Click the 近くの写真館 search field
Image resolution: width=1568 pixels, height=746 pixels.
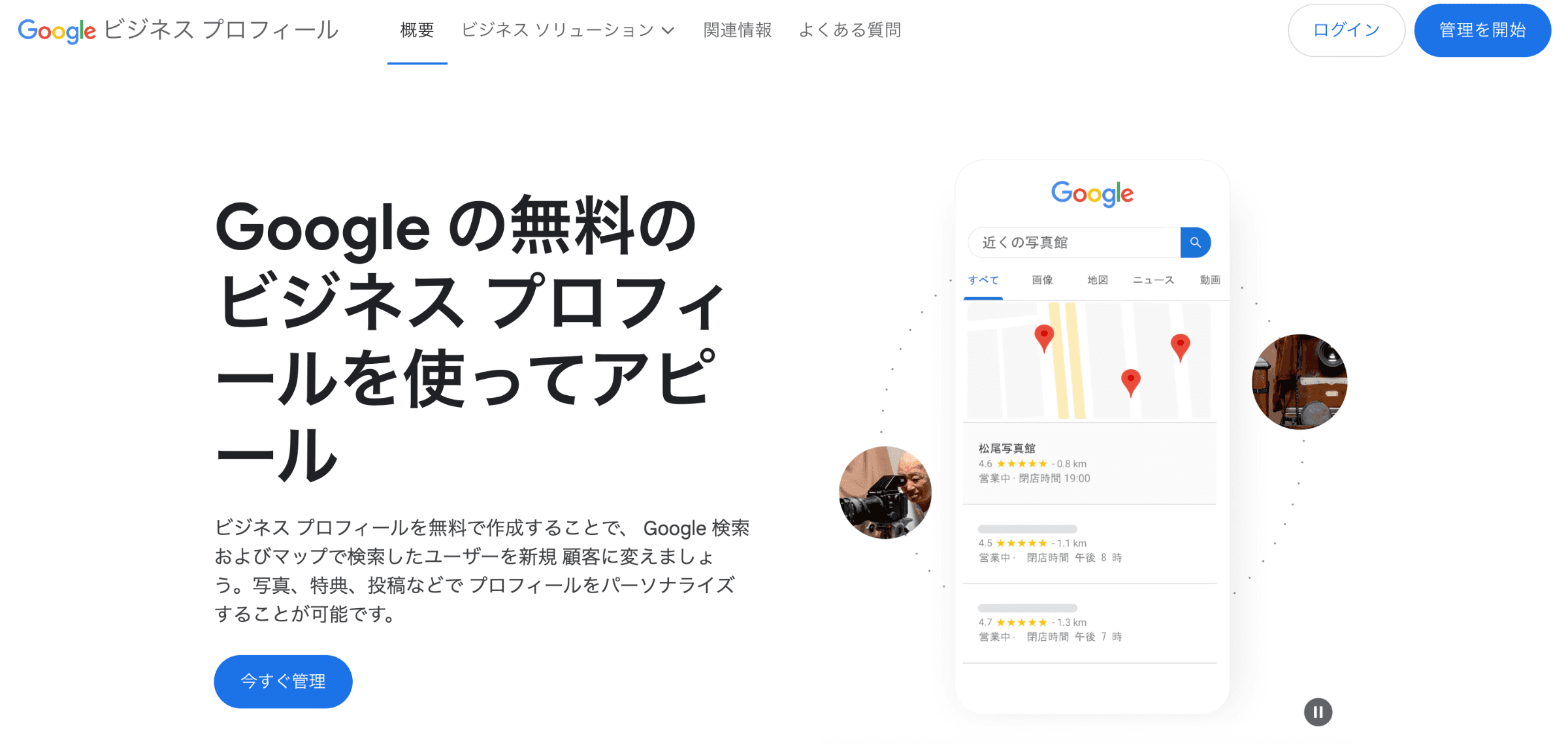pyautogui.click(x=1075, y=242)
